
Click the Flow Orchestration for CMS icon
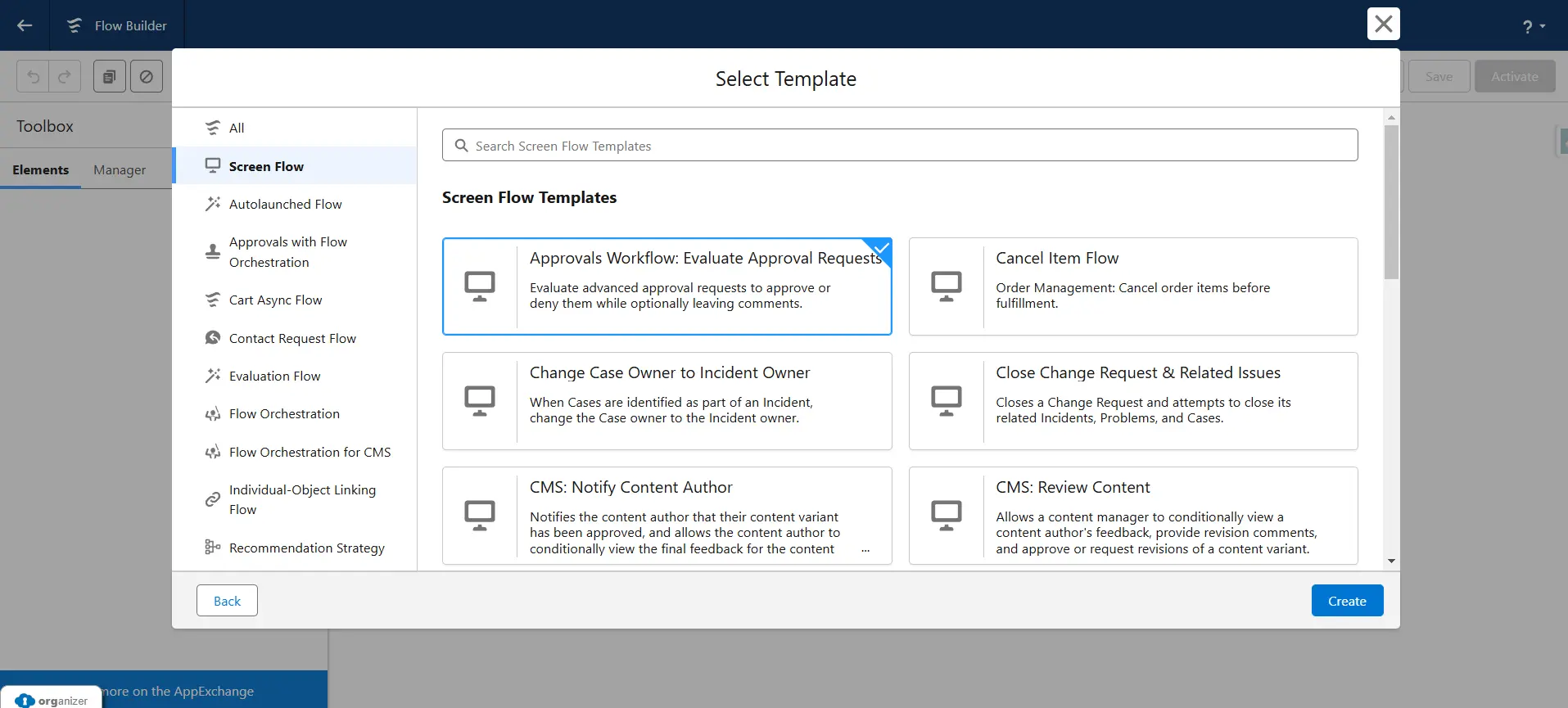pos(213,452)
